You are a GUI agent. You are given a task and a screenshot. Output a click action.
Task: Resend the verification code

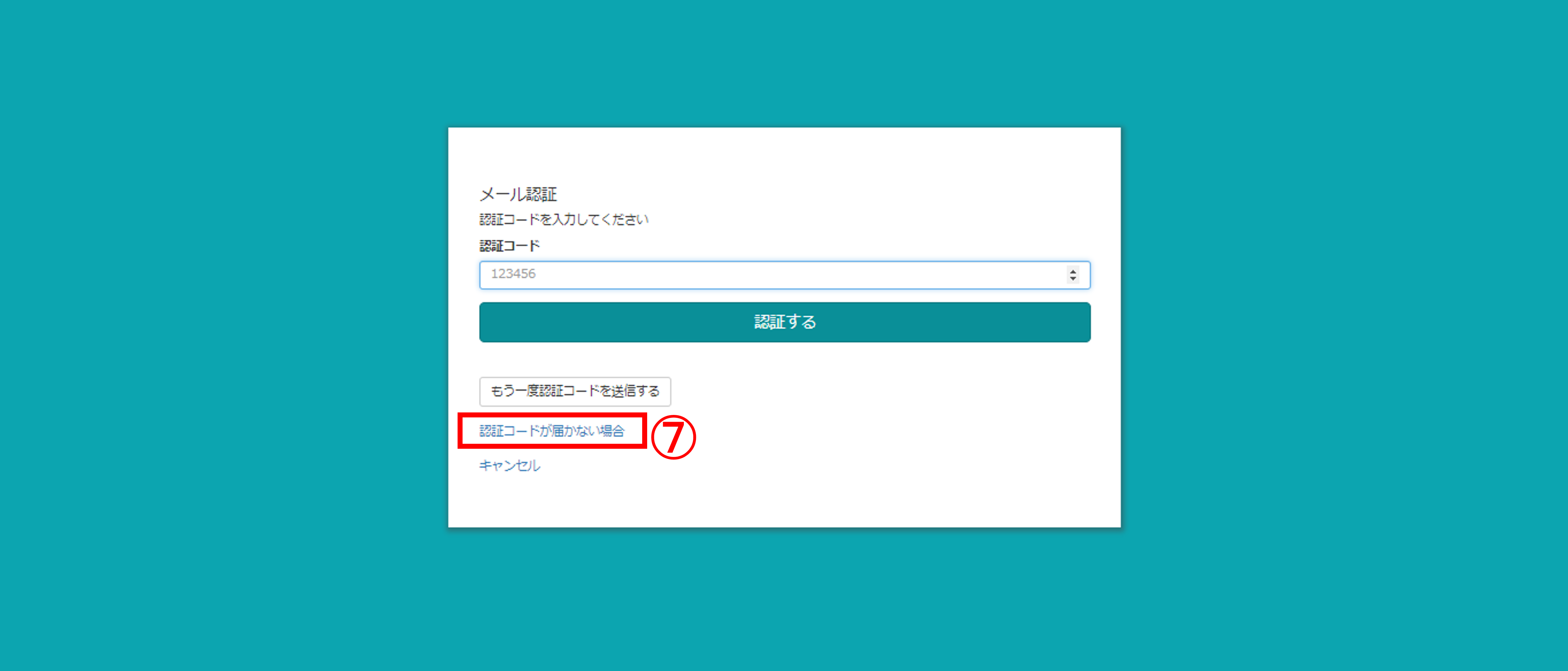click(574, 391)
